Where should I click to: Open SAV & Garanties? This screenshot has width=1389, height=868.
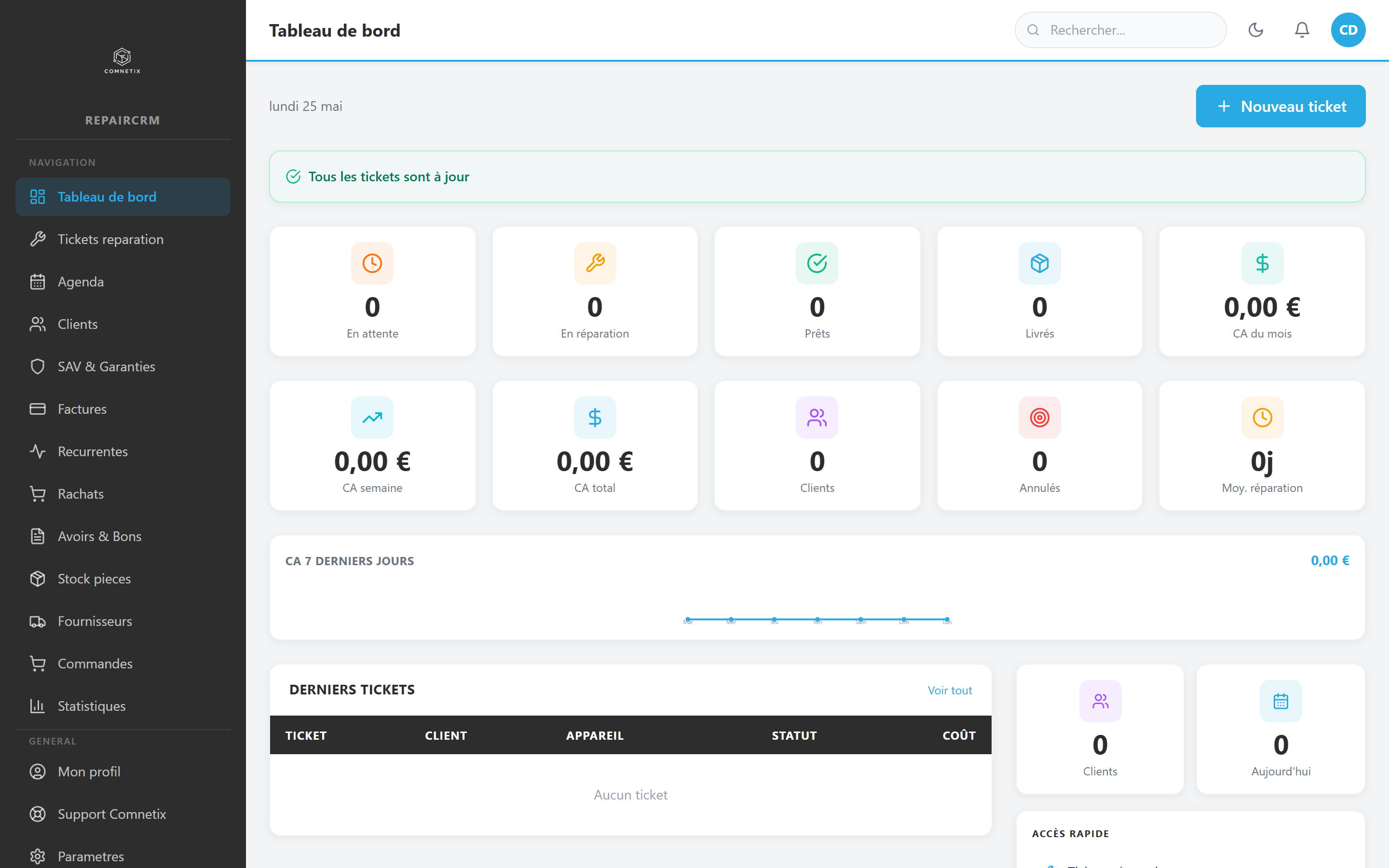[x=123, y=367]
